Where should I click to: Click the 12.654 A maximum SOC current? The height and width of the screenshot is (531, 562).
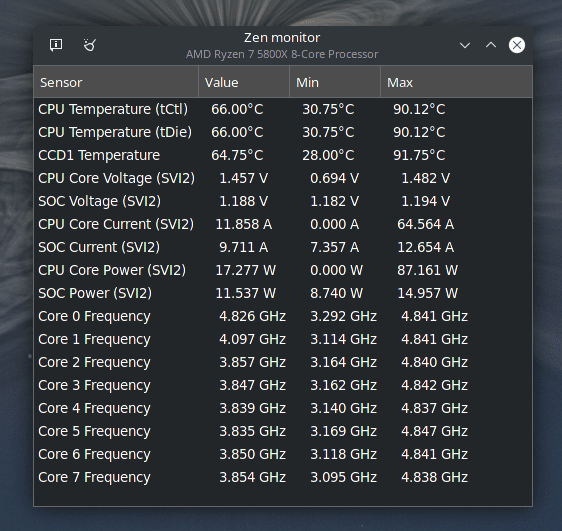(x=425, y=247)
